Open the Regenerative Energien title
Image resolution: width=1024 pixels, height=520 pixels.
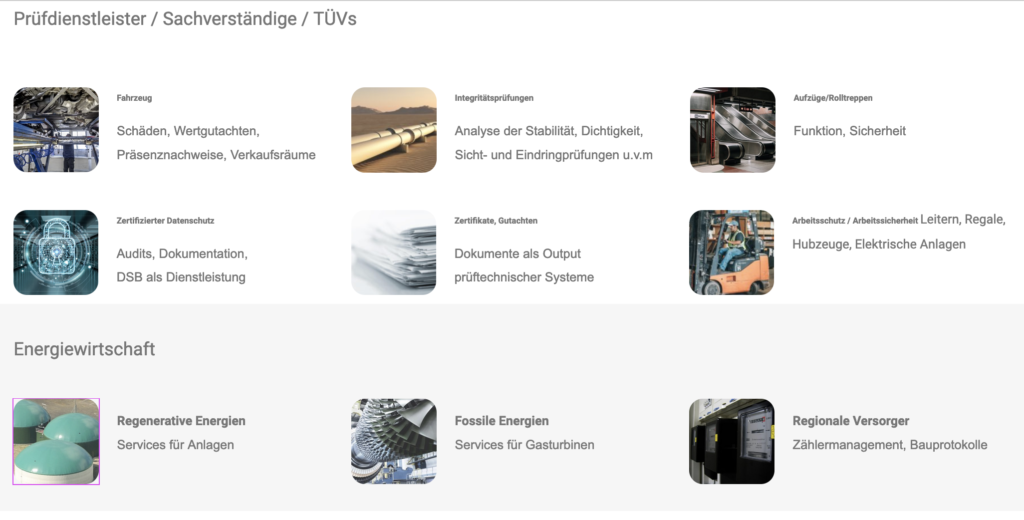181,421
